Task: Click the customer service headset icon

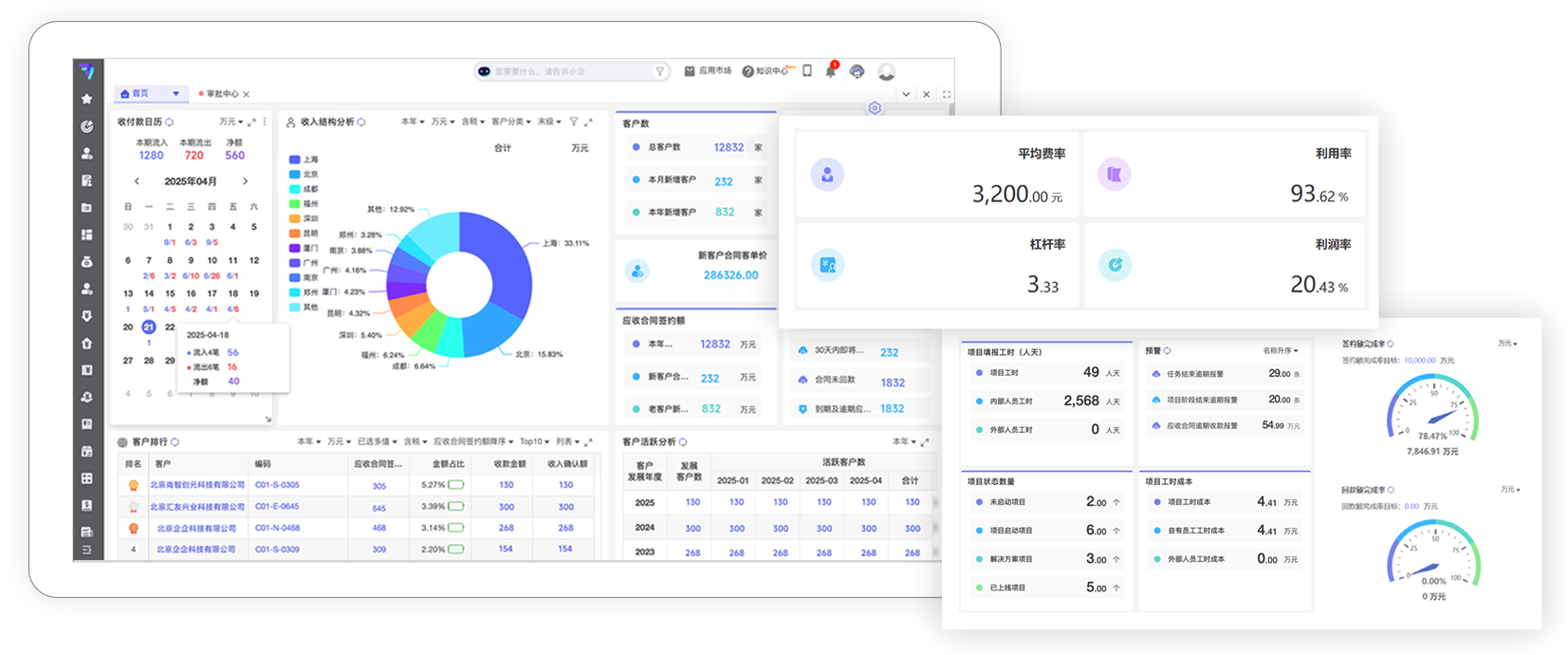Action: coord(858,71)
